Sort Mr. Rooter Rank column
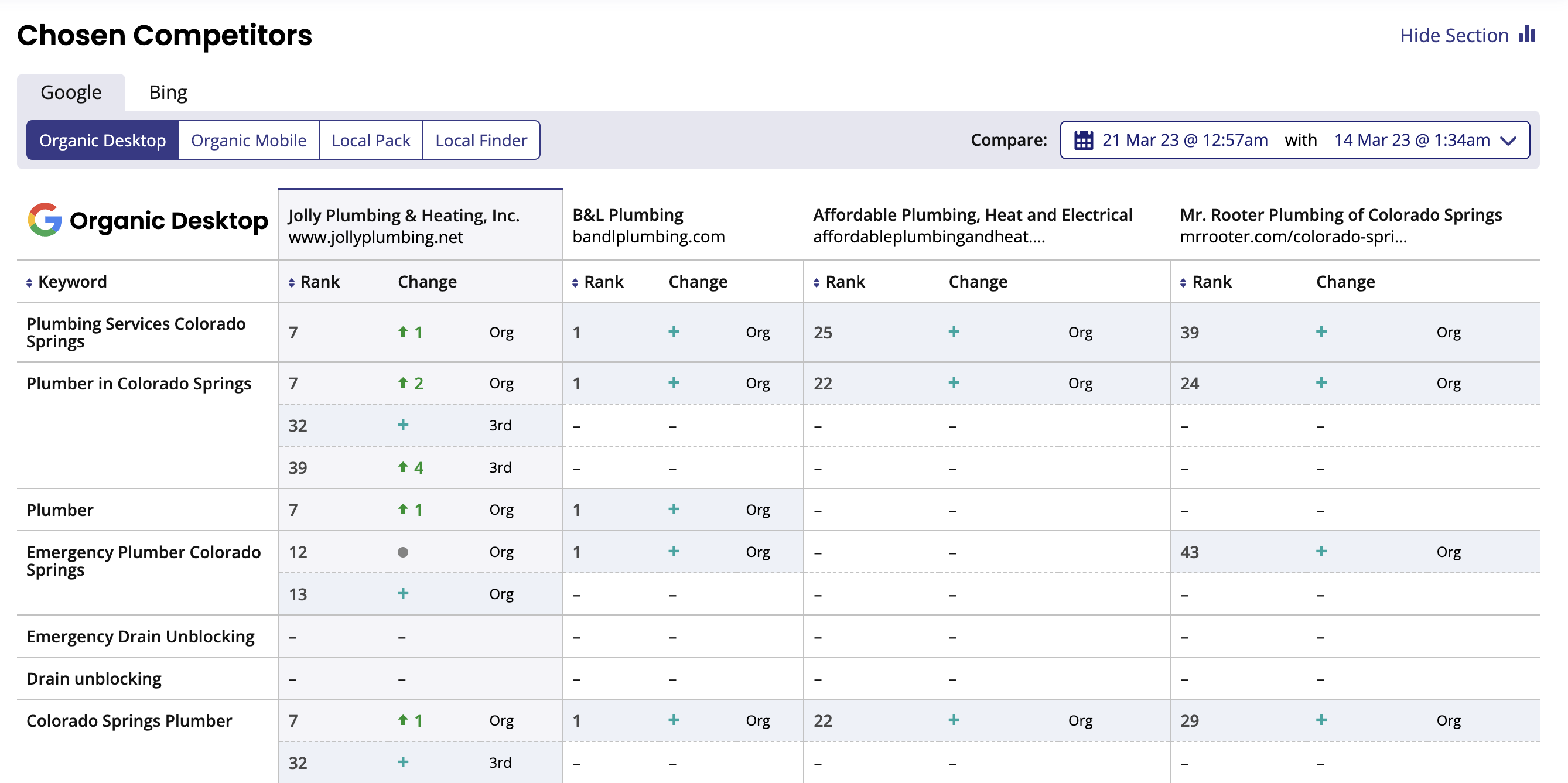 pos(1183,282)
